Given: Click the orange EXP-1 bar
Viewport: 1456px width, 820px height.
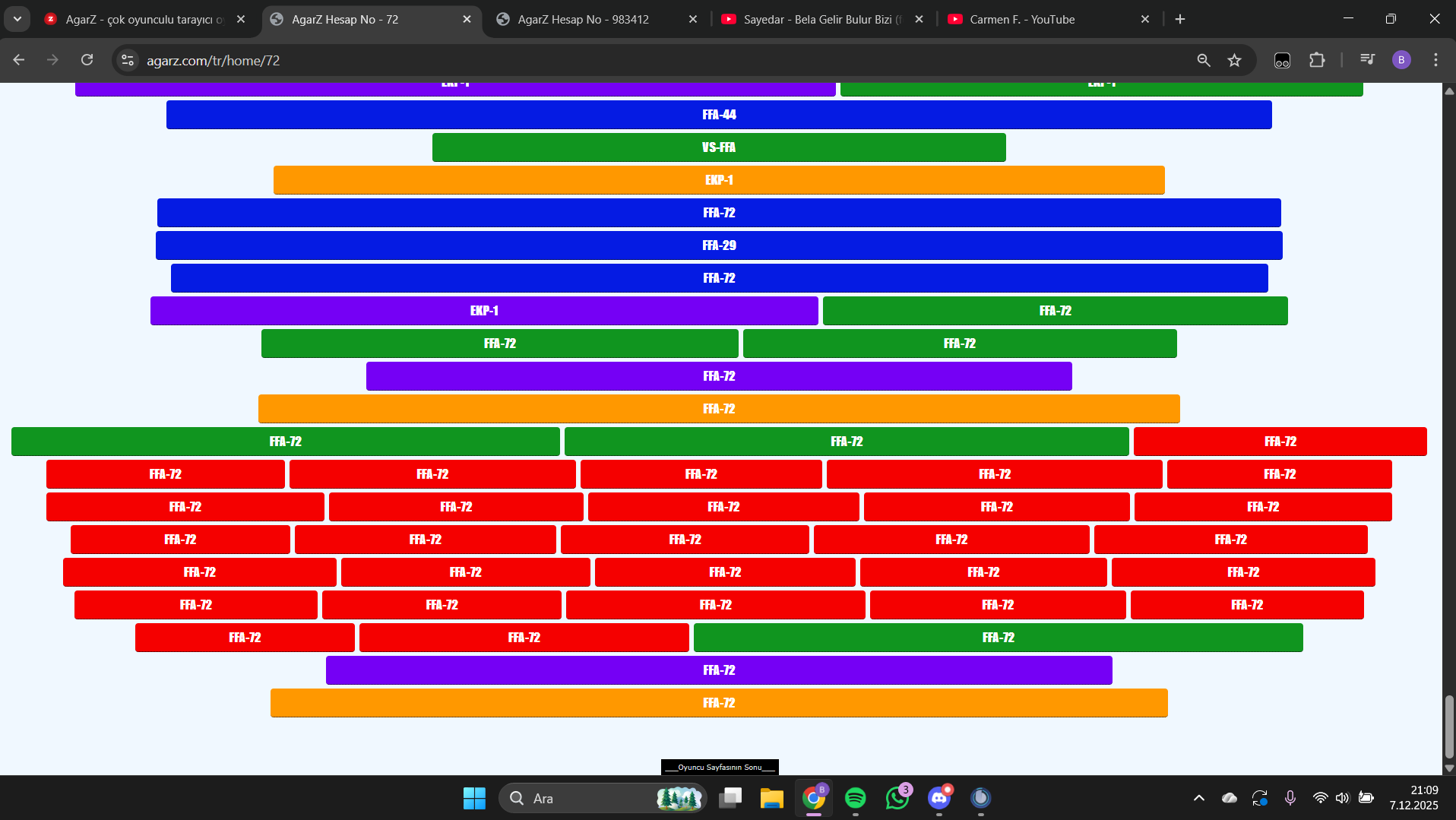Looking at the screenshot, I should pyautogui.click(x=719, y=180).
